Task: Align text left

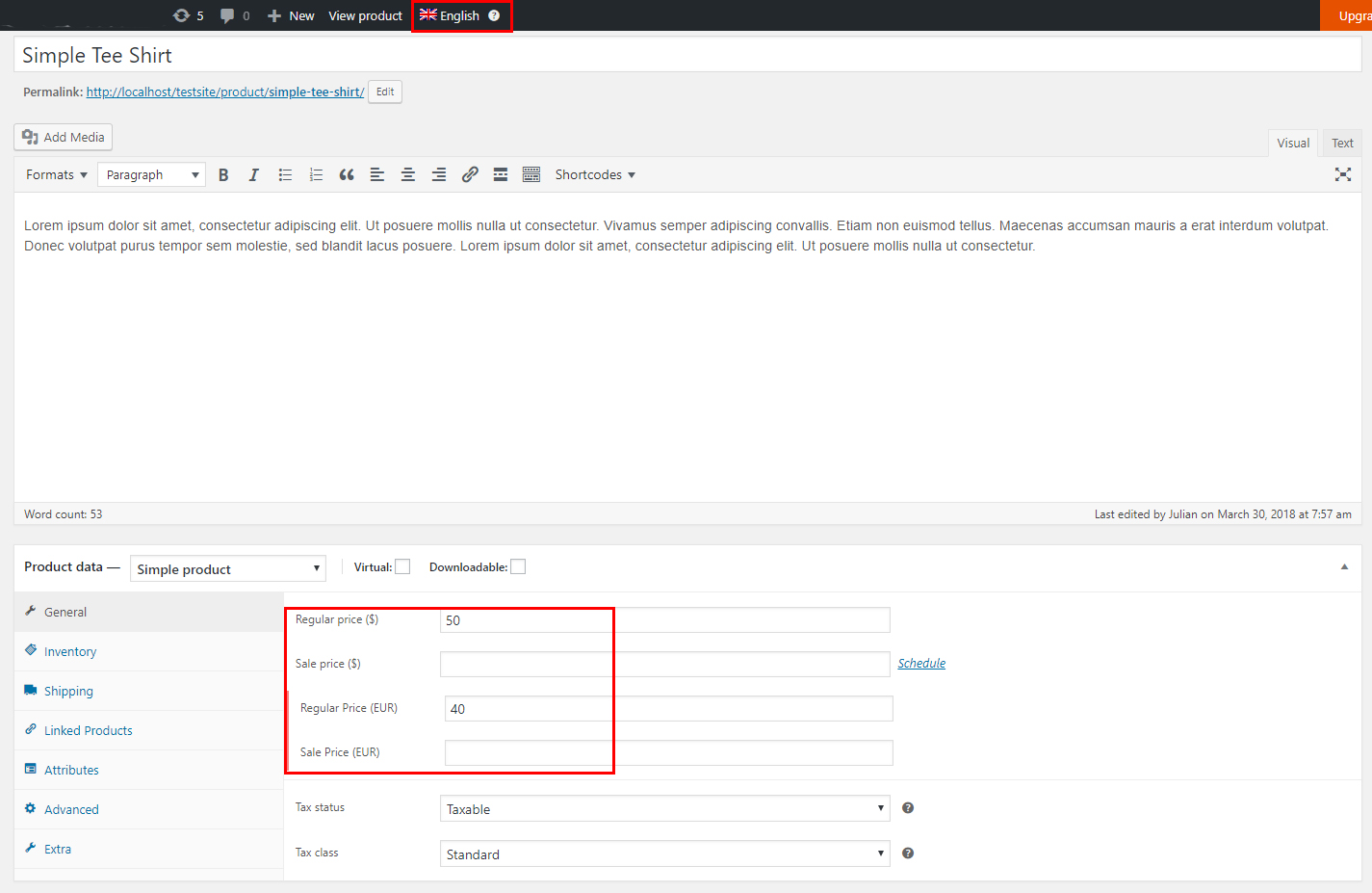Action: 377,174
